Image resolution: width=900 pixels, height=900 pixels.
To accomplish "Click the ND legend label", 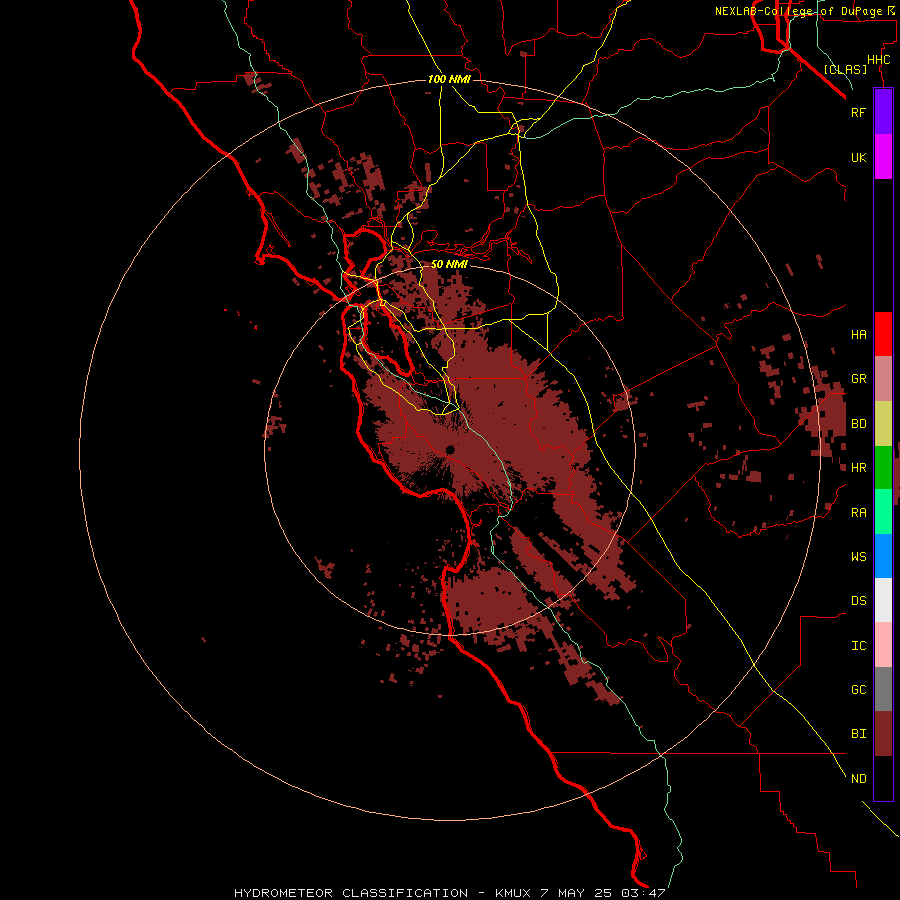I will pyautogui.click(x=859, y=779).
